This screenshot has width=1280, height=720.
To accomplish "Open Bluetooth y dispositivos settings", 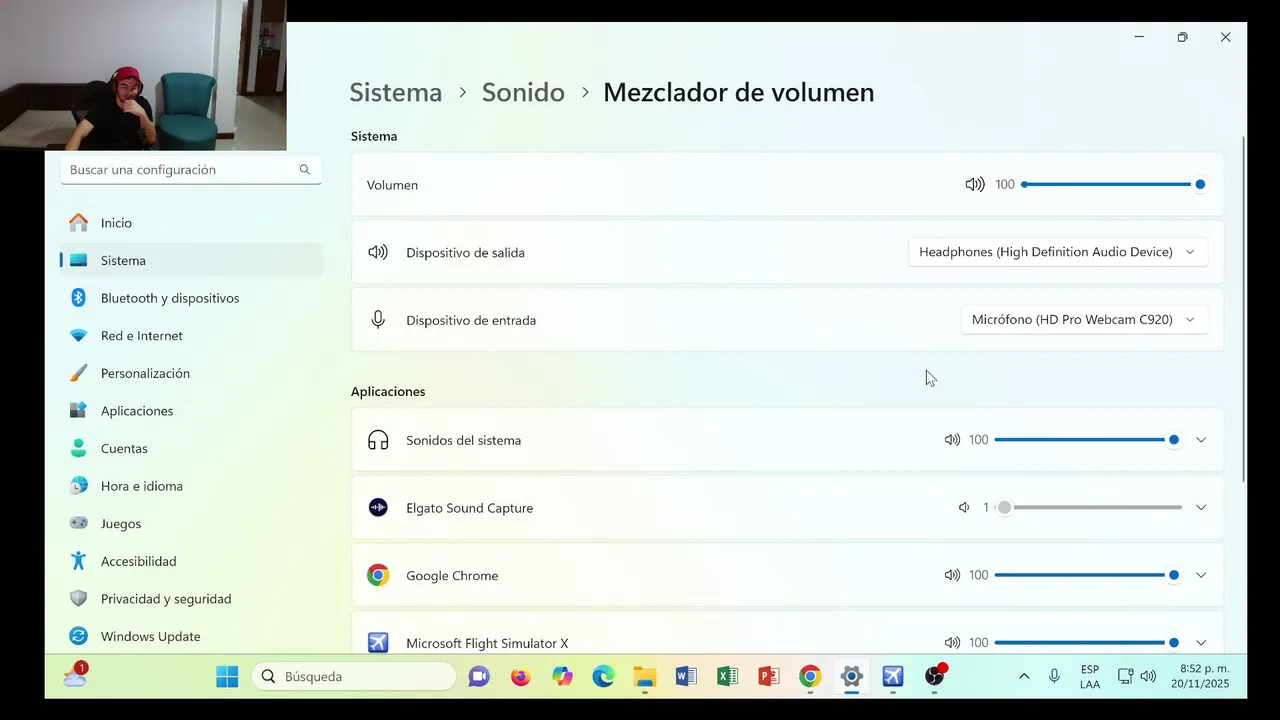I will click(191, 298).
